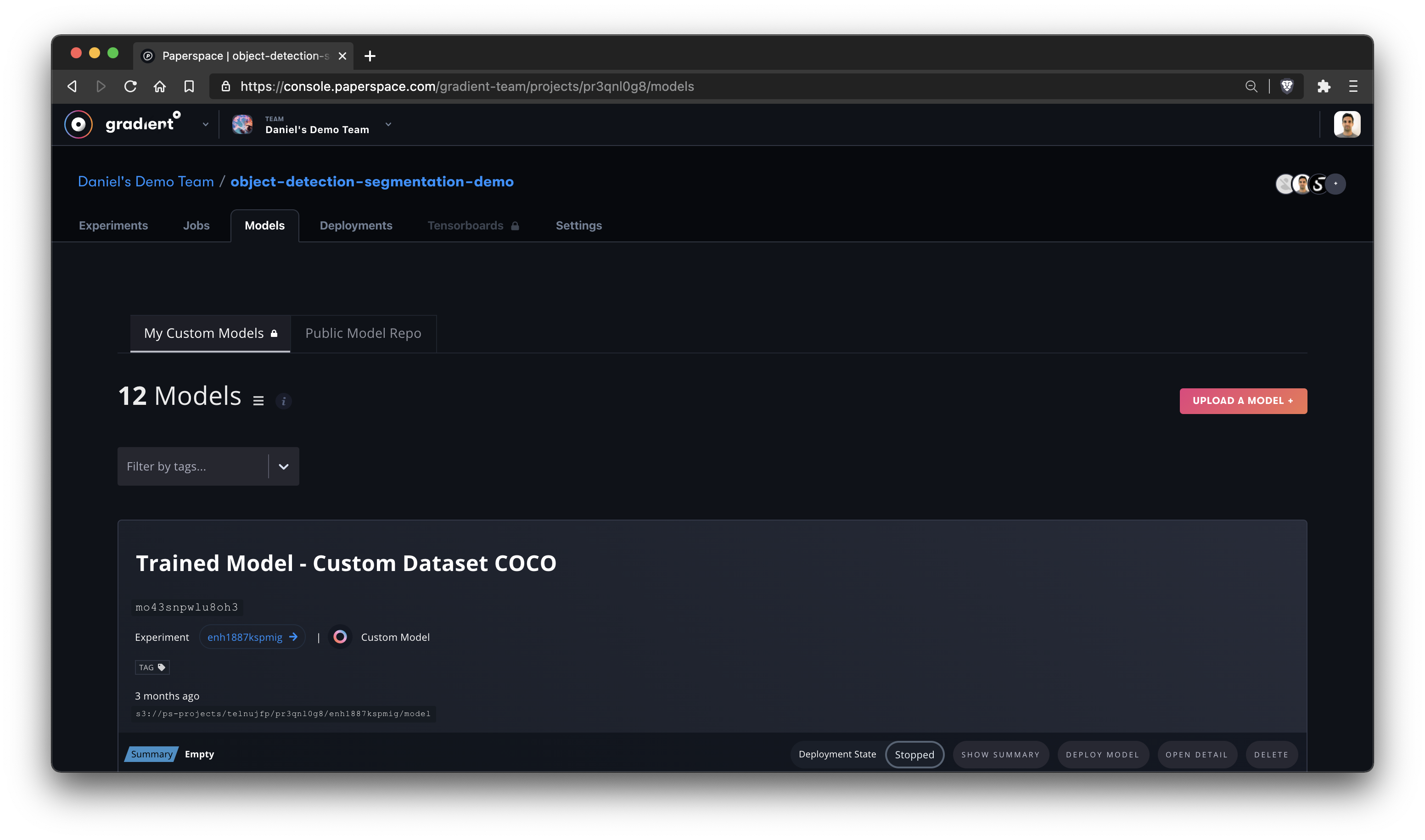Click the Custom Model ring icon
This screenshot has height=840, width=1425.
pos(340,637)
